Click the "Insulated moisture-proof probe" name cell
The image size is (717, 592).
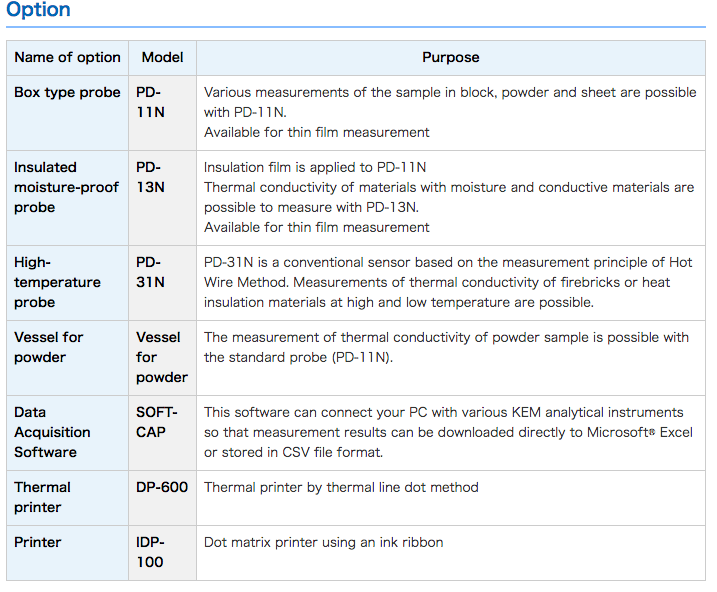pos(66,187)
